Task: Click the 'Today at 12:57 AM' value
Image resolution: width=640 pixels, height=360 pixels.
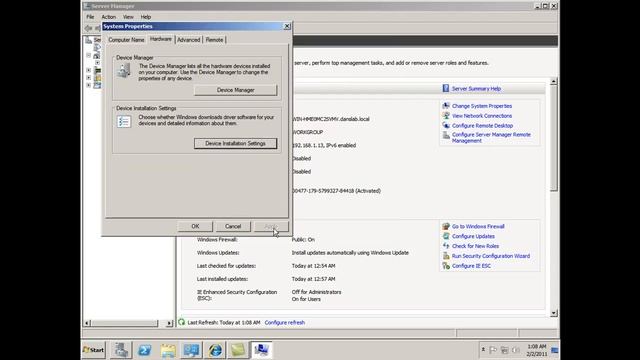Action: click(313, 279)
